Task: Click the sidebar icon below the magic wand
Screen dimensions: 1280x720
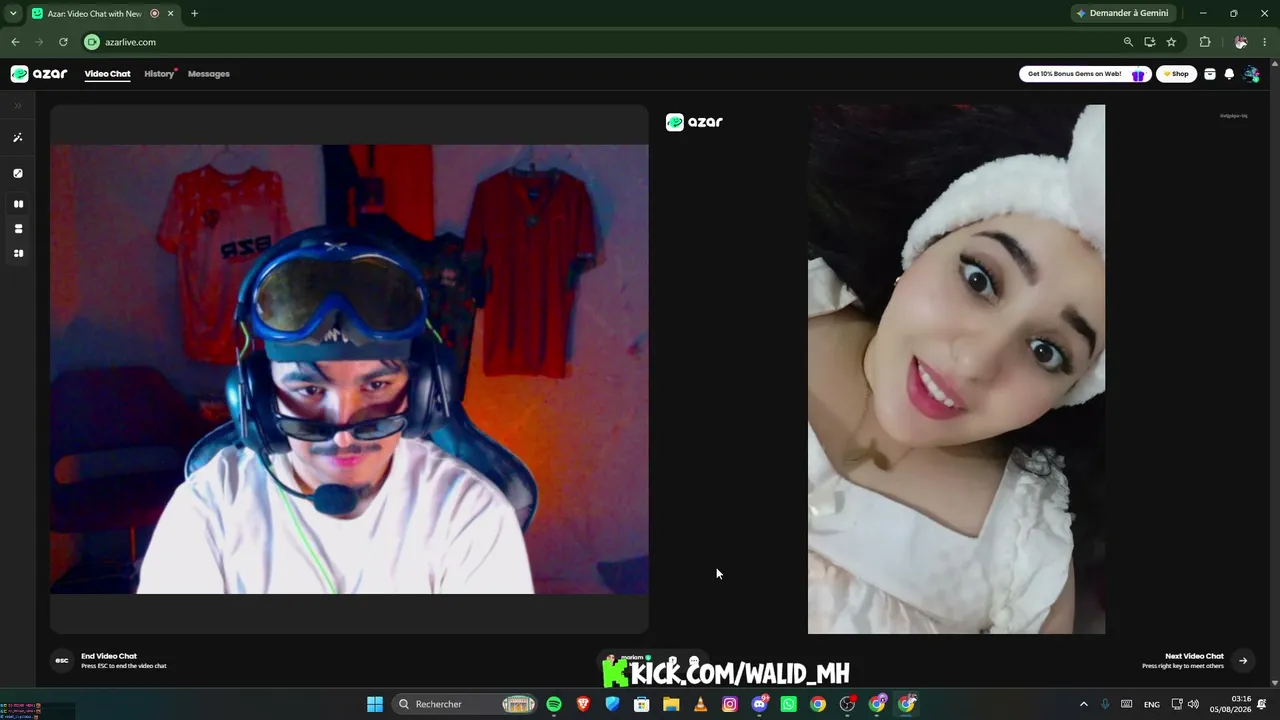Action: 18,173
